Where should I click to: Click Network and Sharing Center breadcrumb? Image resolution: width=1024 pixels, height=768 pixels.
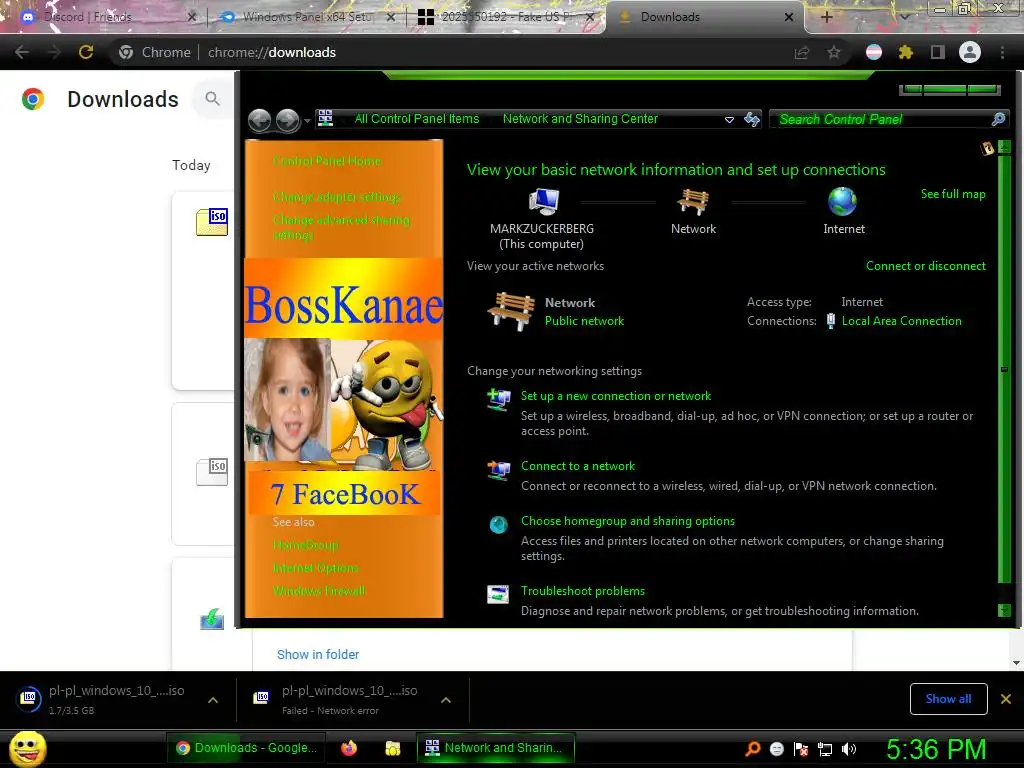[x=580, y=119]
